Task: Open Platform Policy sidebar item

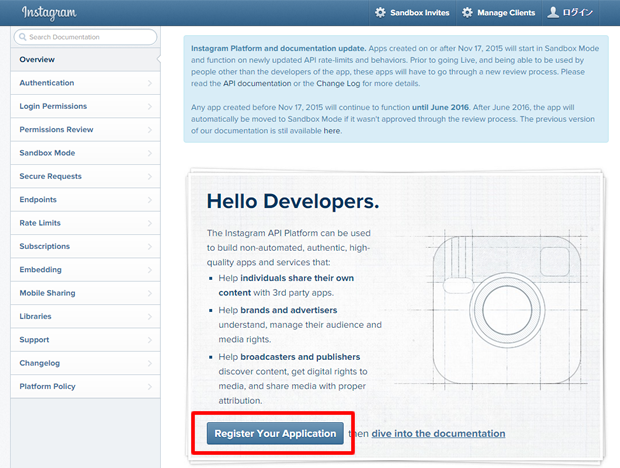Action: pos(85,386)
